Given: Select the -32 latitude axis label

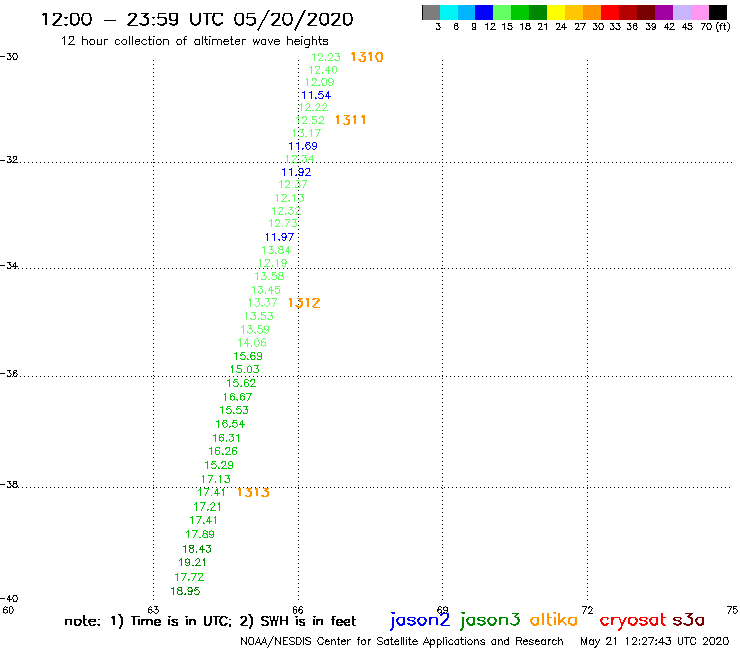Looking at the screenshot, I should 9,160.
